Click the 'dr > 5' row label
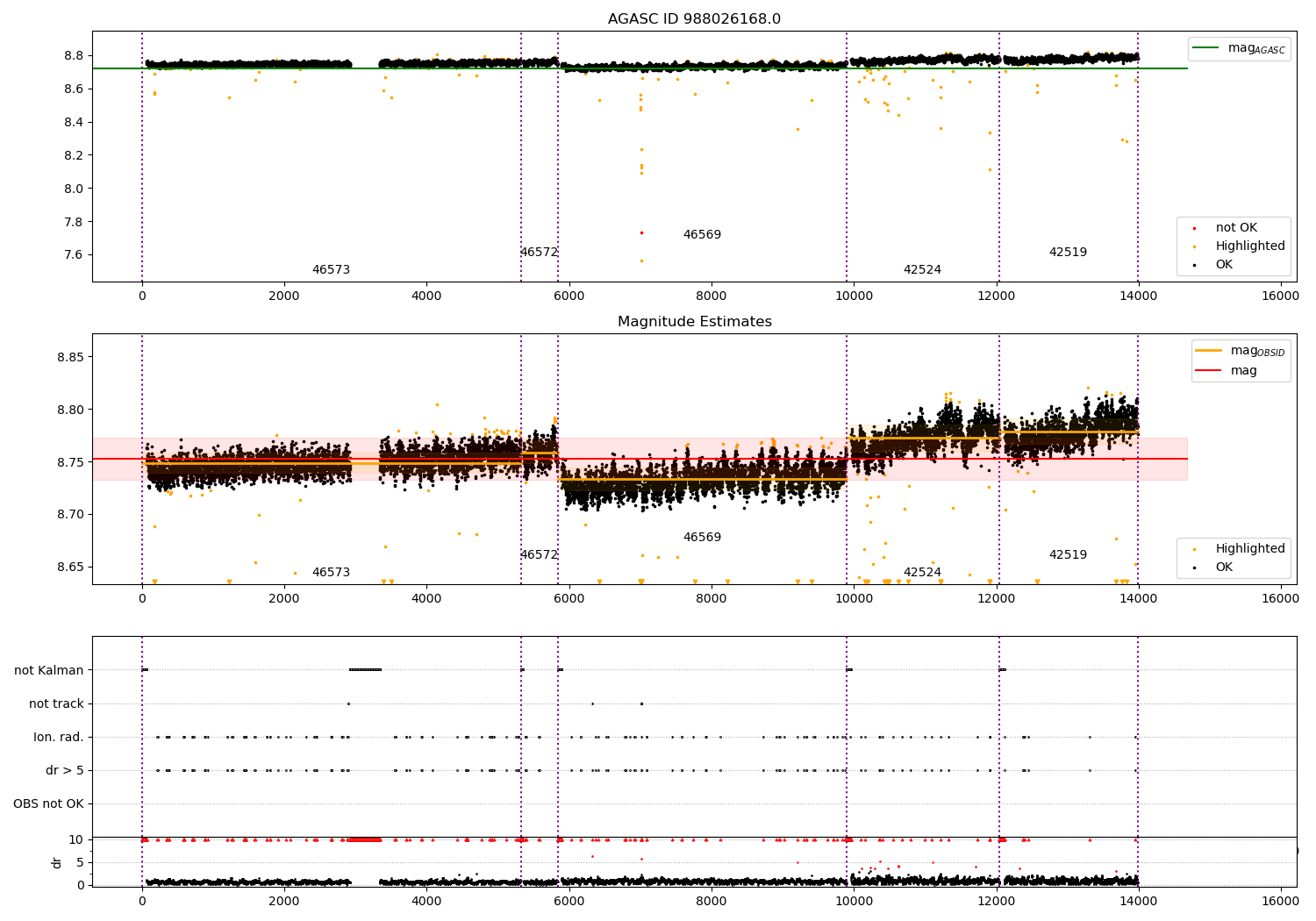 coord(65,771)
